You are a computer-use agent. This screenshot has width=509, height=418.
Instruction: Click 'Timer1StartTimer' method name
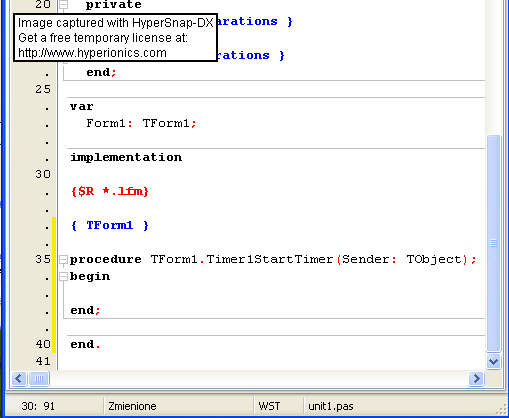270,259
